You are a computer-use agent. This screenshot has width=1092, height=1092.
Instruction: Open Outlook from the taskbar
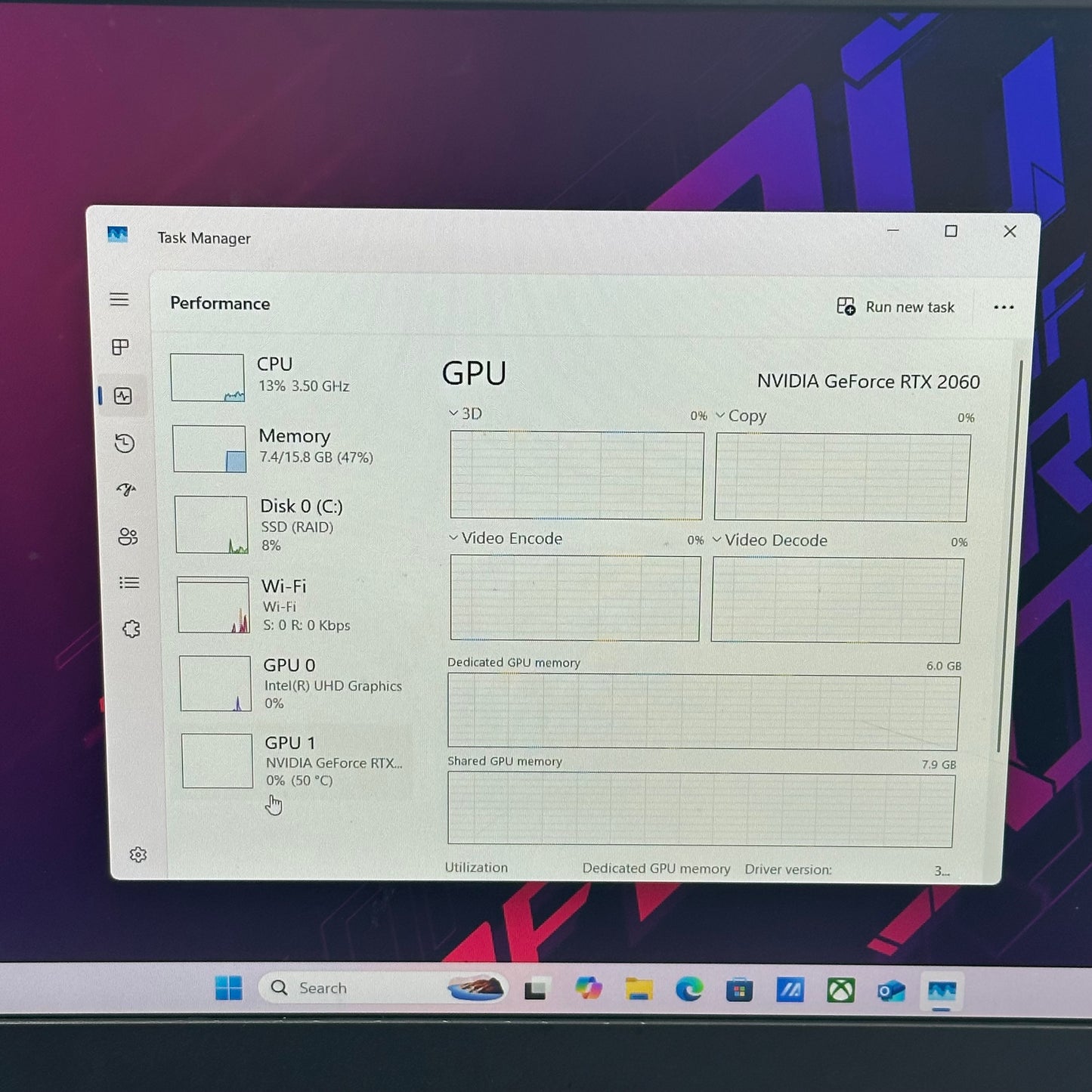pyautogui.click(x=891, y=991)
